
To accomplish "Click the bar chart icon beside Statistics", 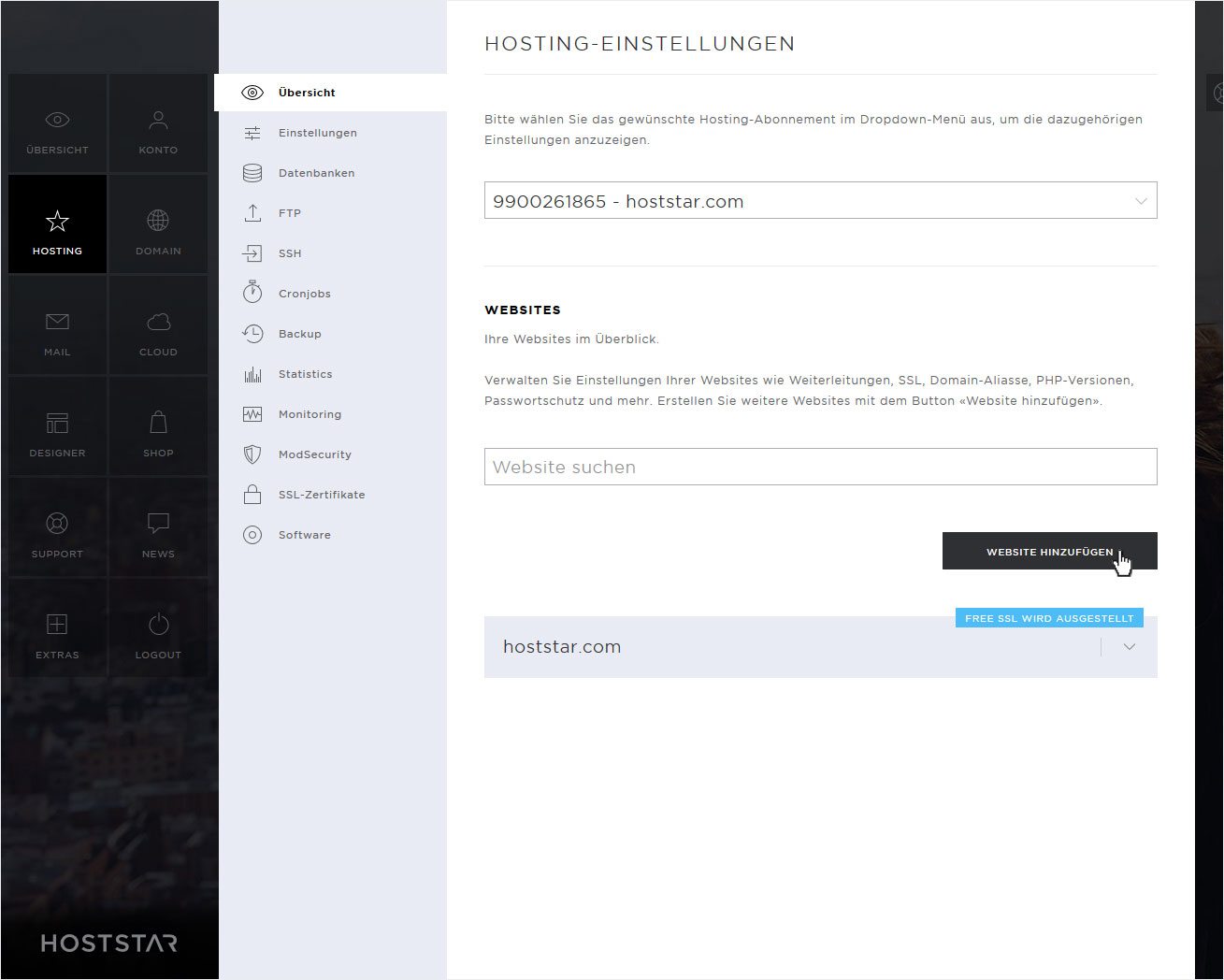I will point(252,374).
